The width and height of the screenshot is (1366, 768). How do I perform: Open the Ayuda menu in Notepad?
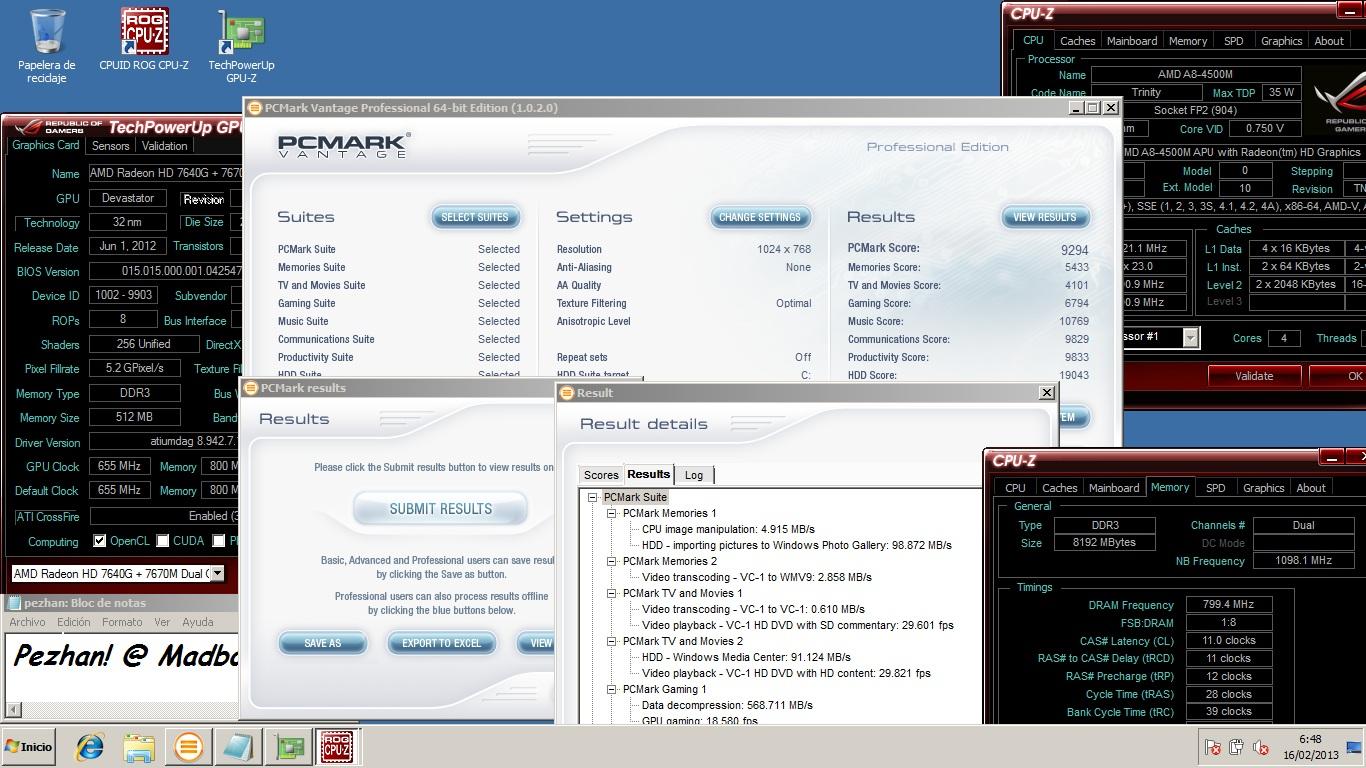pyautogui.click(x=197, y=622)
